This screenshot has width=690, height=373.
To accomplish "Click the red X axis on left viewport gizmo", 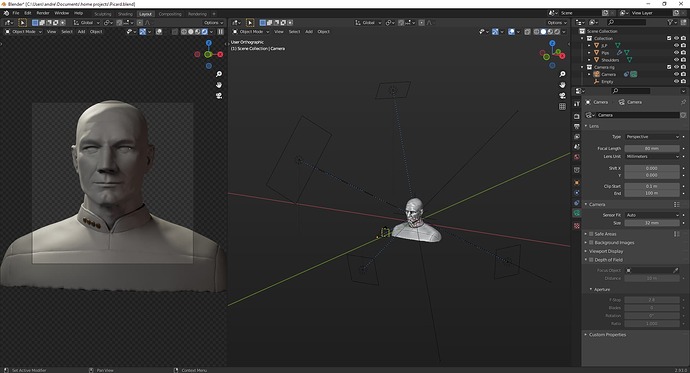I will [x=220, y=54].
